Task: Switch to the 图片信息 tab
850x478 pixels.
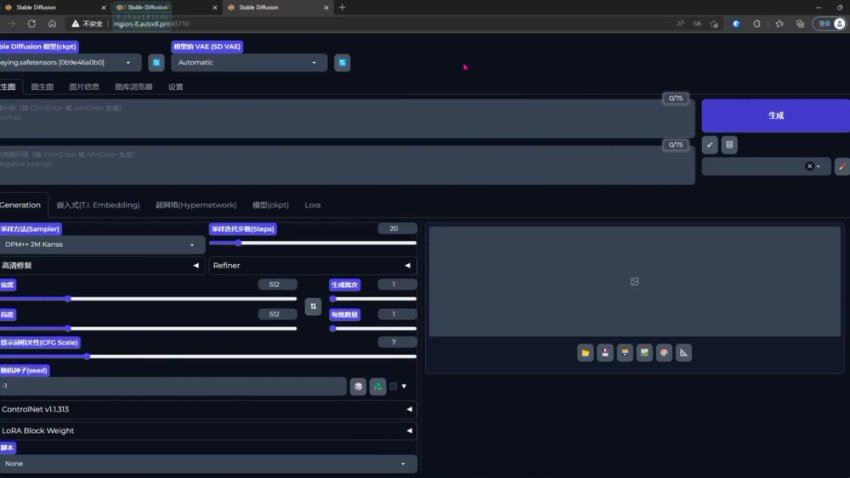Action: 84,87
